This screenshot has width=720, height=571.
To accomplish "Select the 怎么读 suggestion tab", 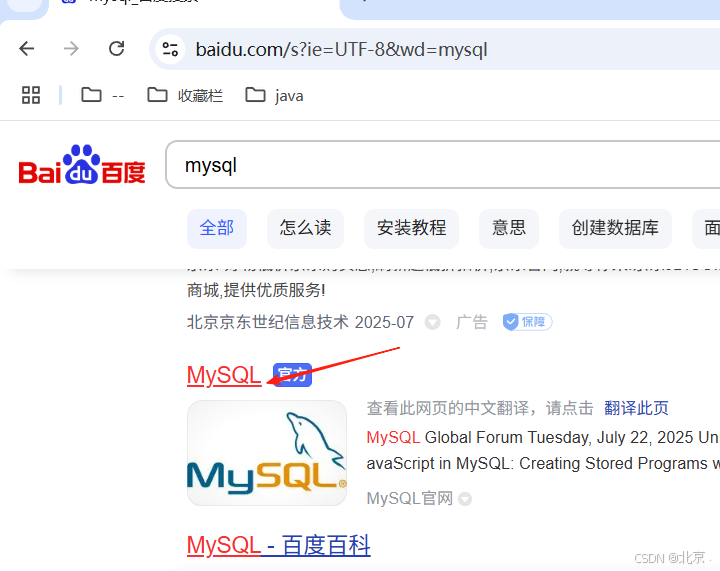I will tap(305, 228).
